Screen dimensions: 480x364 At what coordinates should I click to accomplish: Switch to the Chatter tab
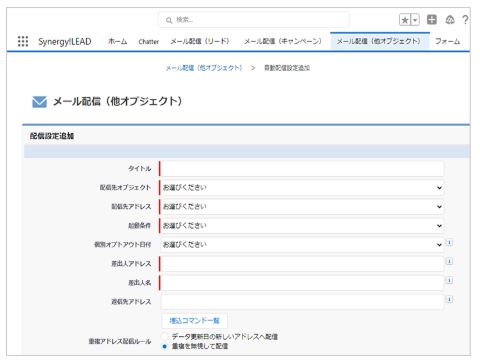[x=149, y=42]
